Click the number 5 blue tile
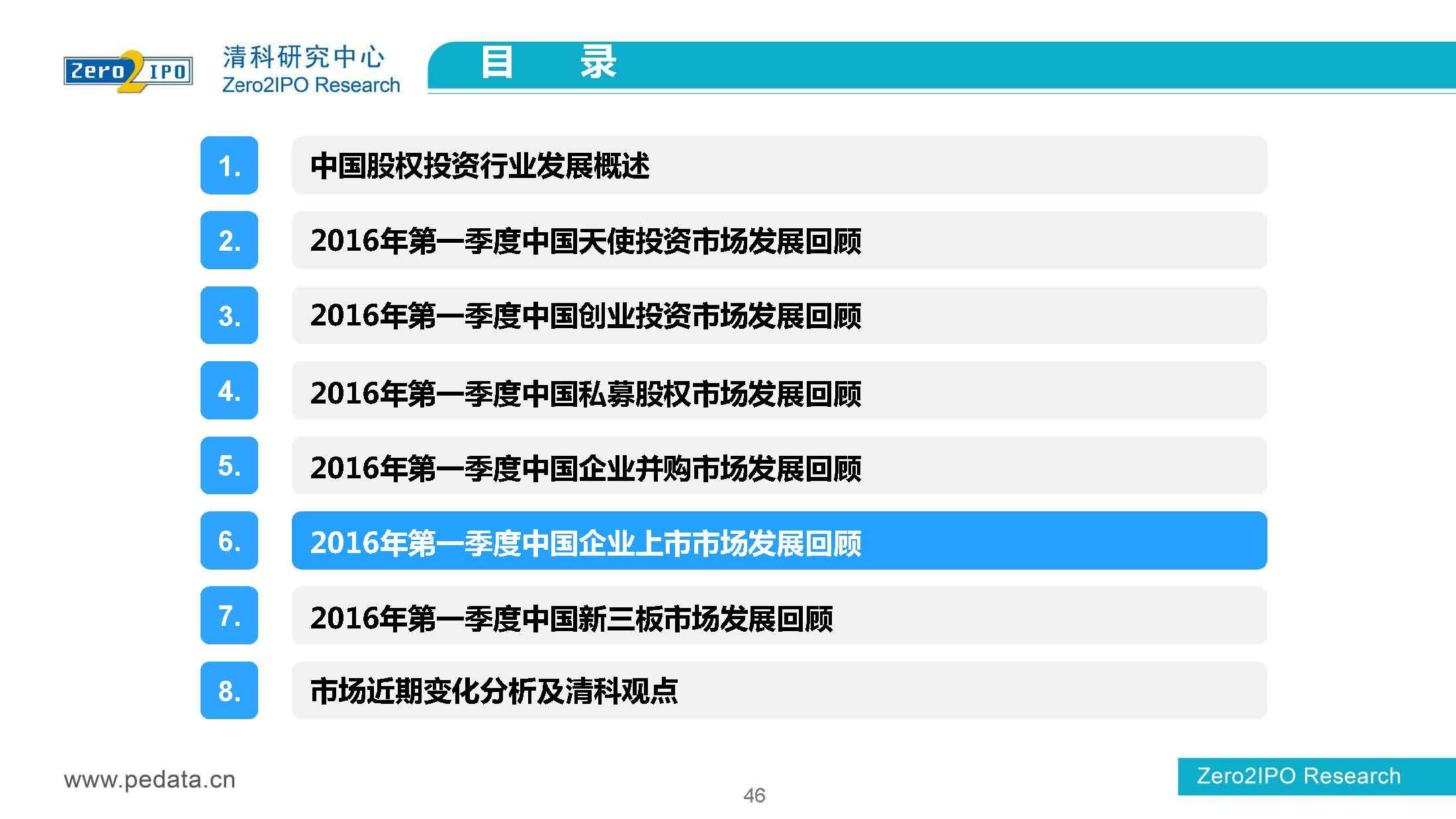Viewport: 1456px width, 819px height. click(229, 466)
